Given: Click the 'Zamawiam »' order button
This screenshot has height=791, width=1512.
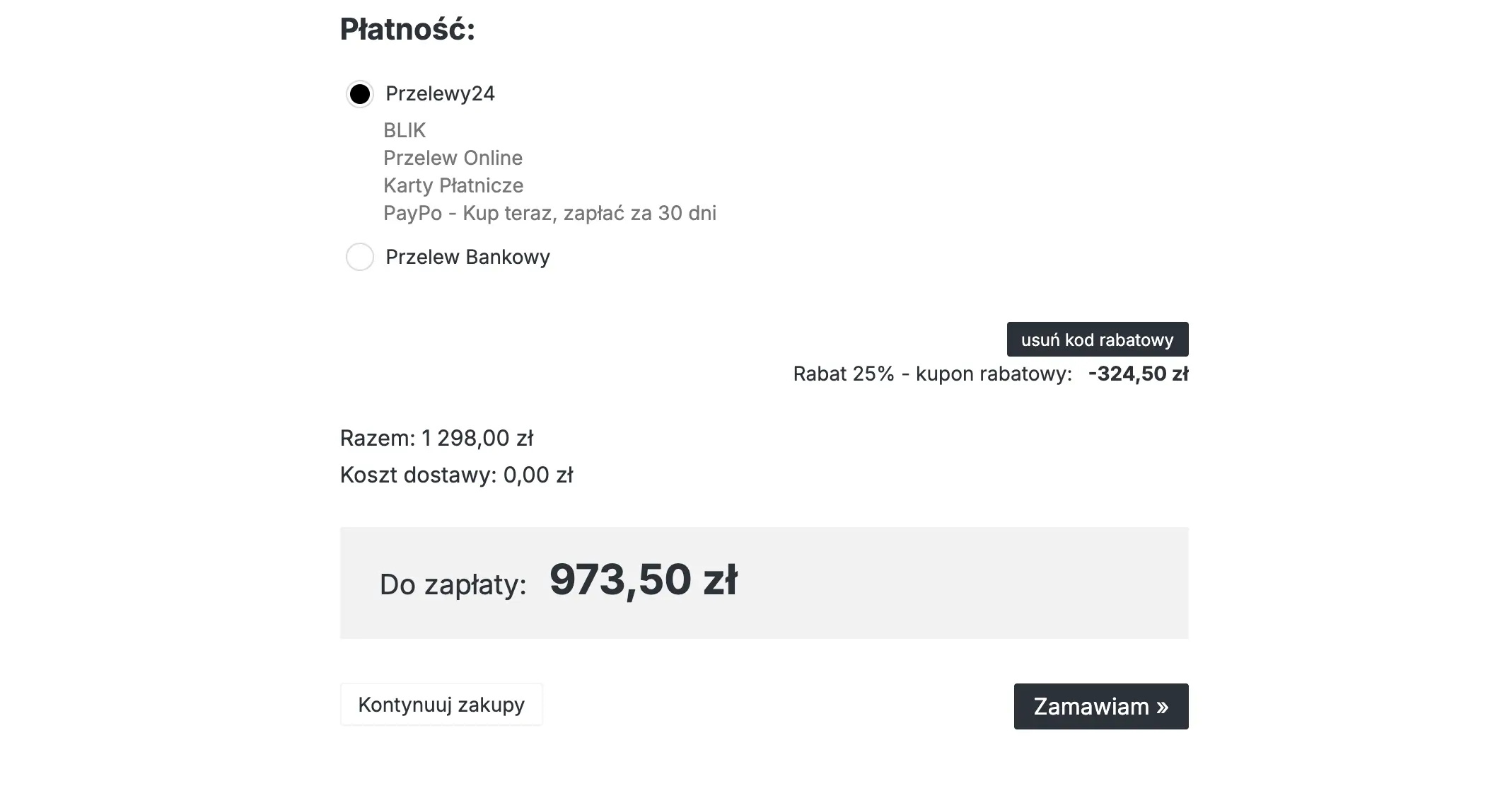Looking at the screenshot, I should point(1100,706).
